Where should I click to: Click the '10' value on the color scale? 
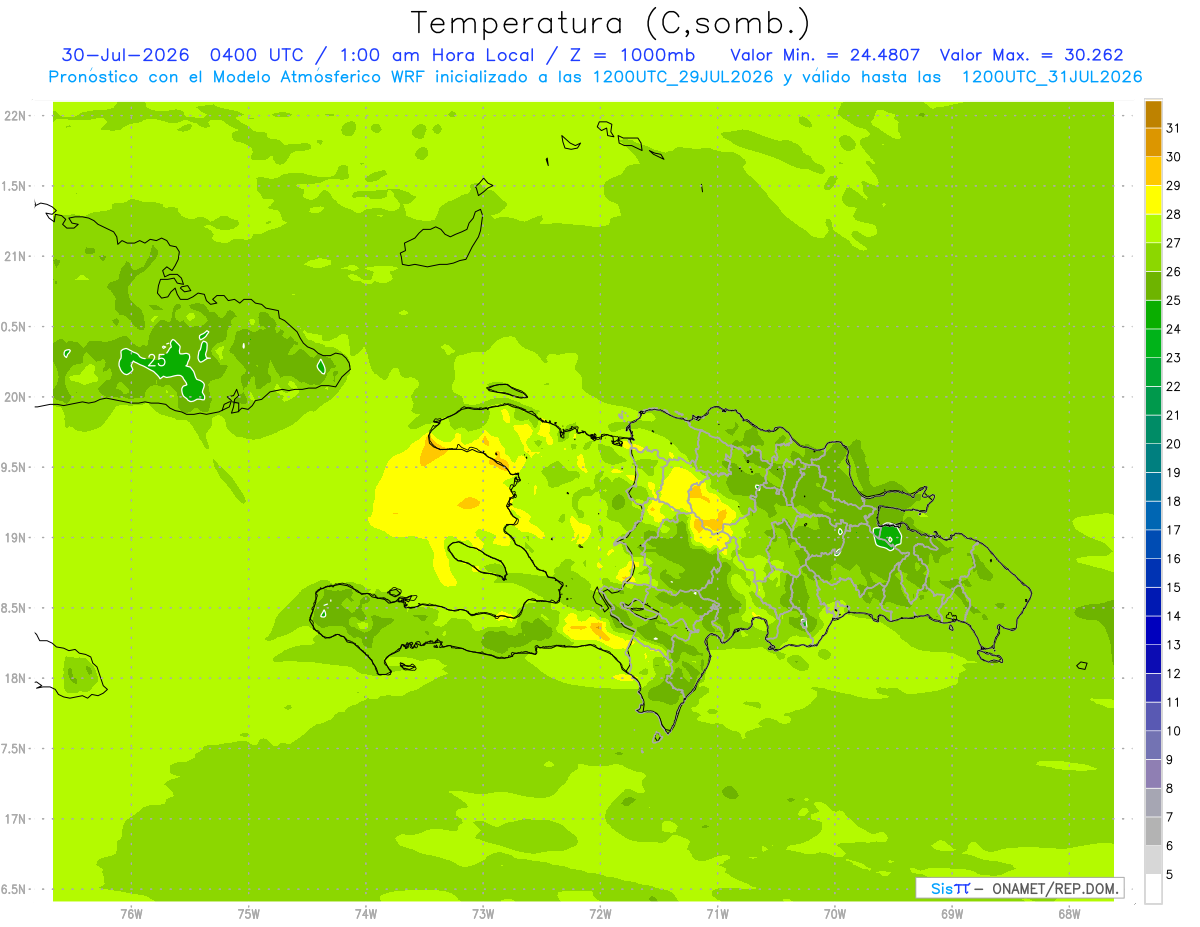tap(1174, 731)
